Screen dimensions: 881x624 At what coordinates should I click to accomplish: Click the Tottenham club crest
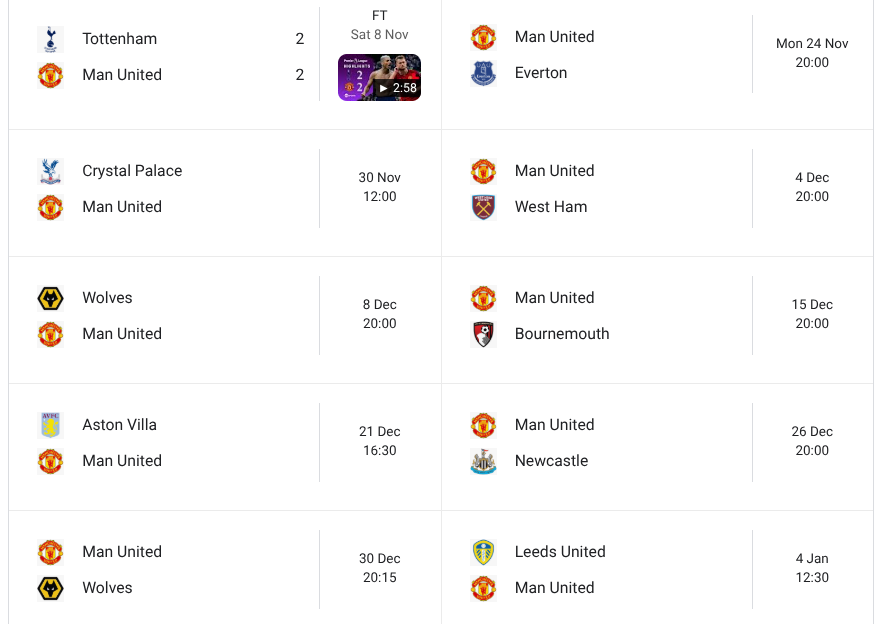pos(51,38)
